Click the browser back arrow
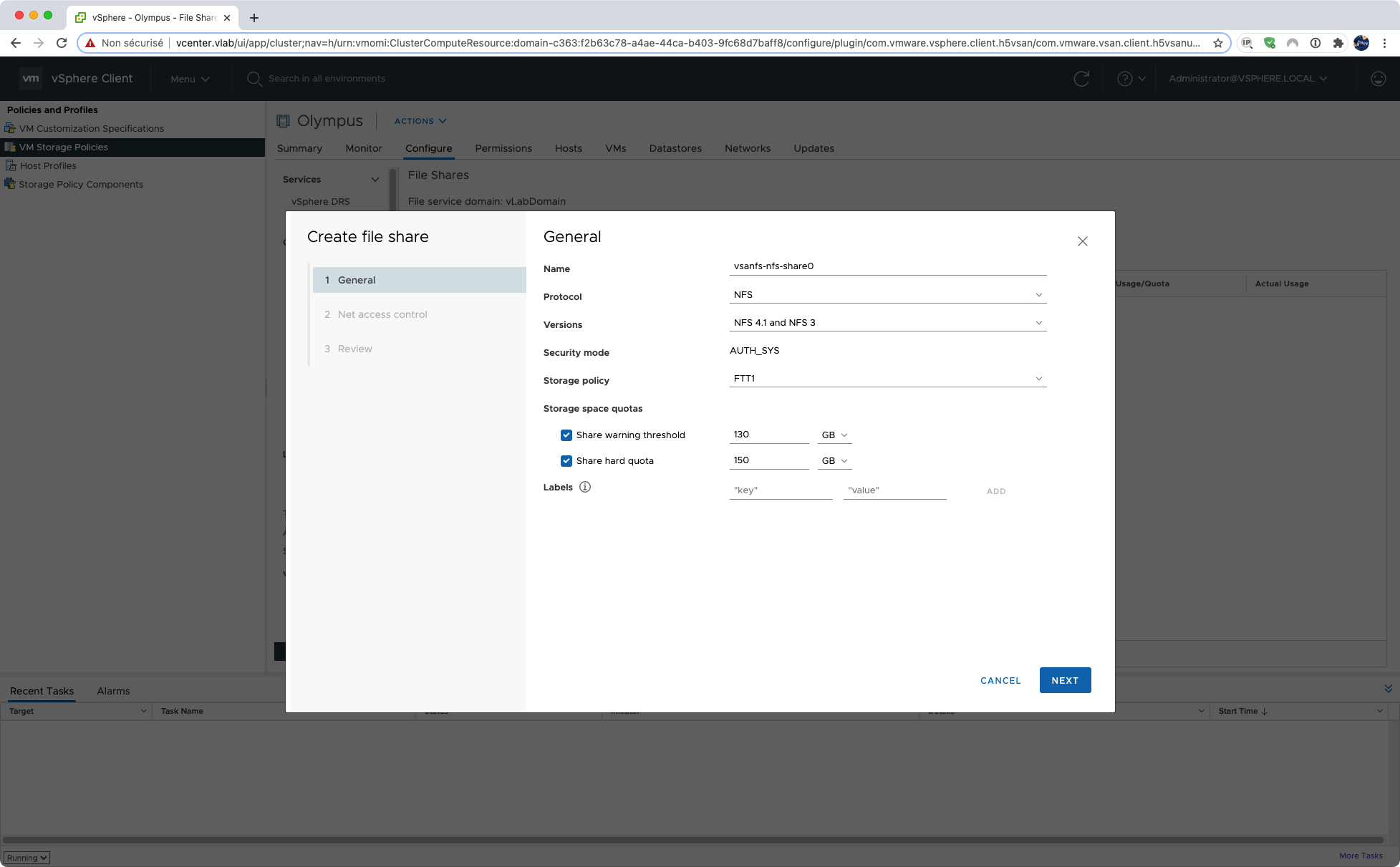 coord(16,43)
